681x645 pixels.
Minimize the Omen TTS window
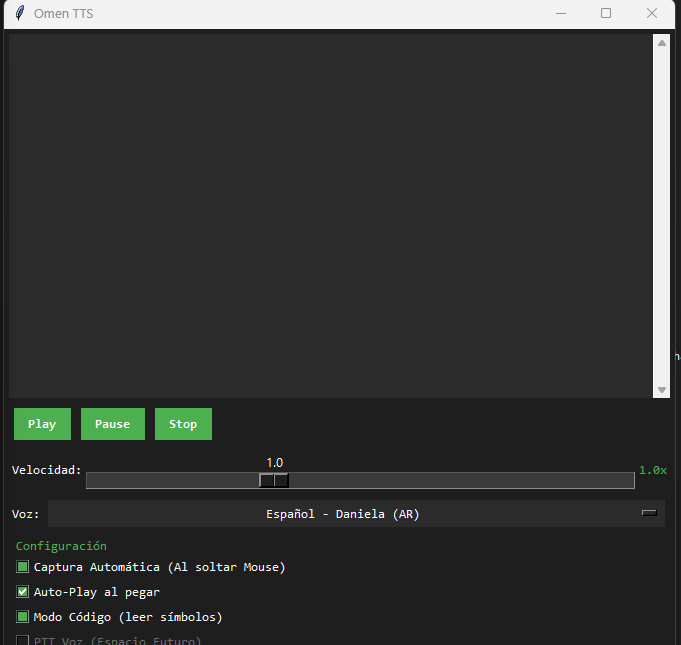(x=561, y=13)
